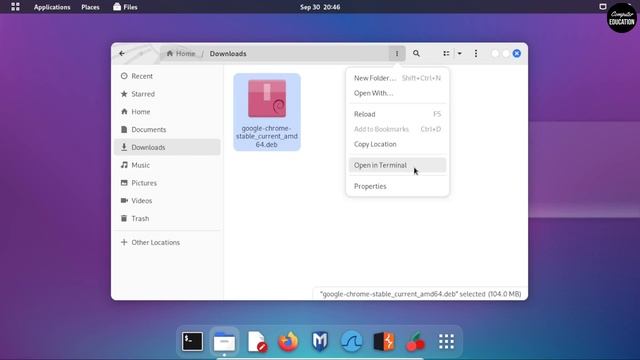Click Add to Bookmarks menu entry

[397, 129]
